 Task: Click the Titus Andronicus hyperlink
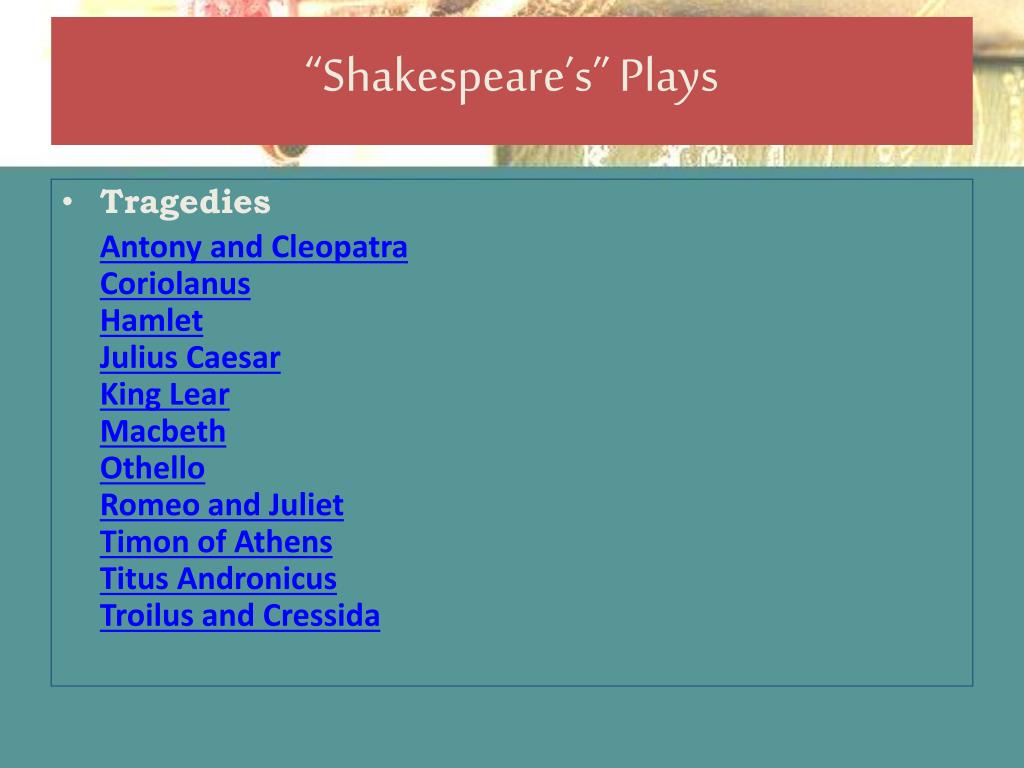click(x=218, y=579)
